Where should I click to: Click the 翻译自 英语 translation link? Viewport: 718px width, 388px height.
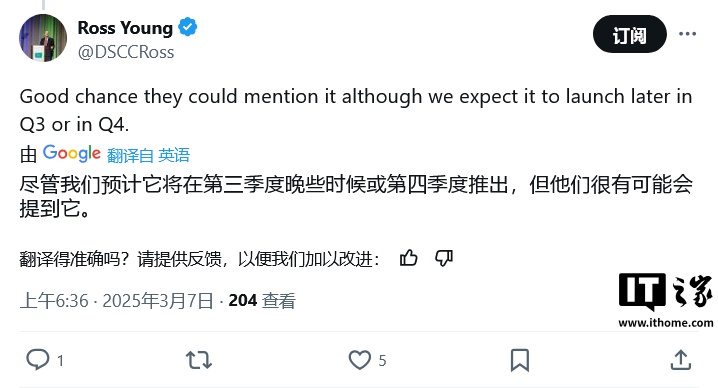click(x=148, y=155)
